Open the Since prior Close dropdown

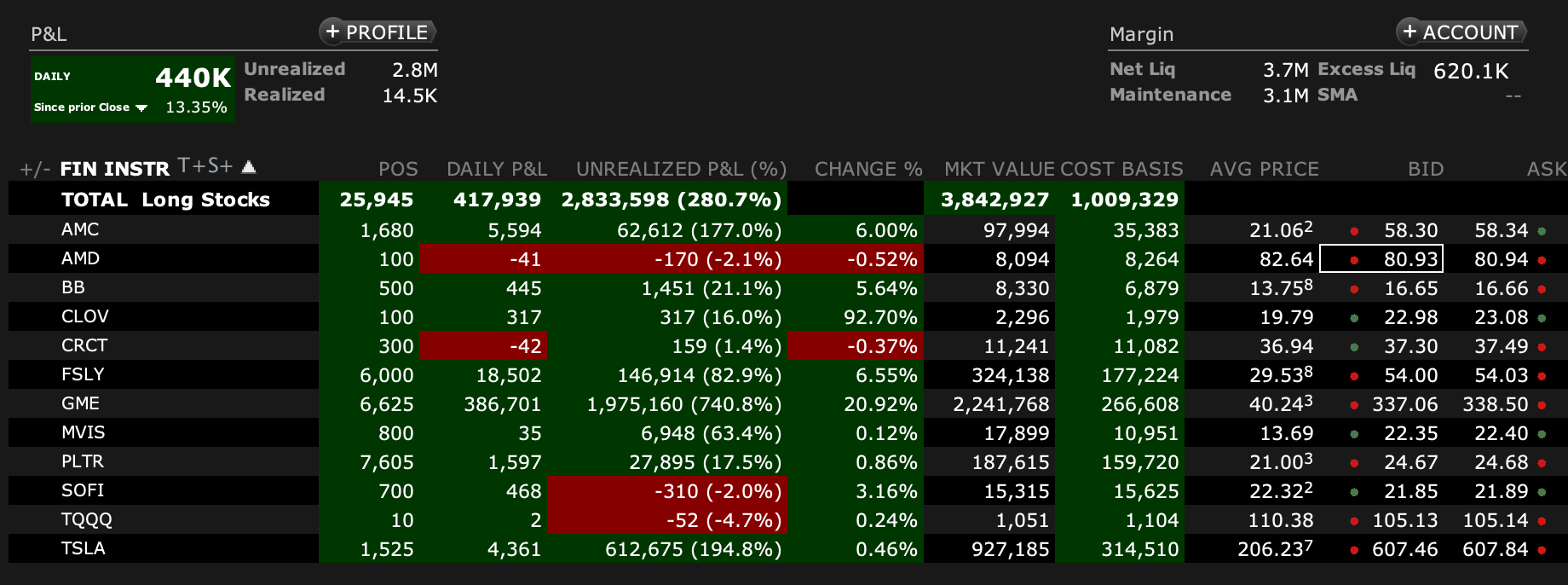click(x=141, y=108)
